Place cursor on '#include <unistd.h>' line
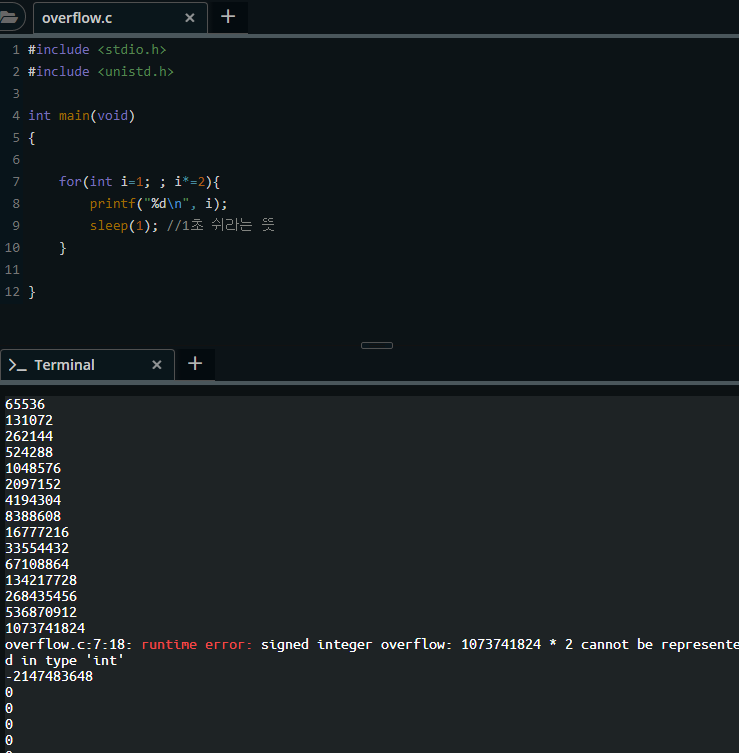739x753 pixels. [101, 72]
